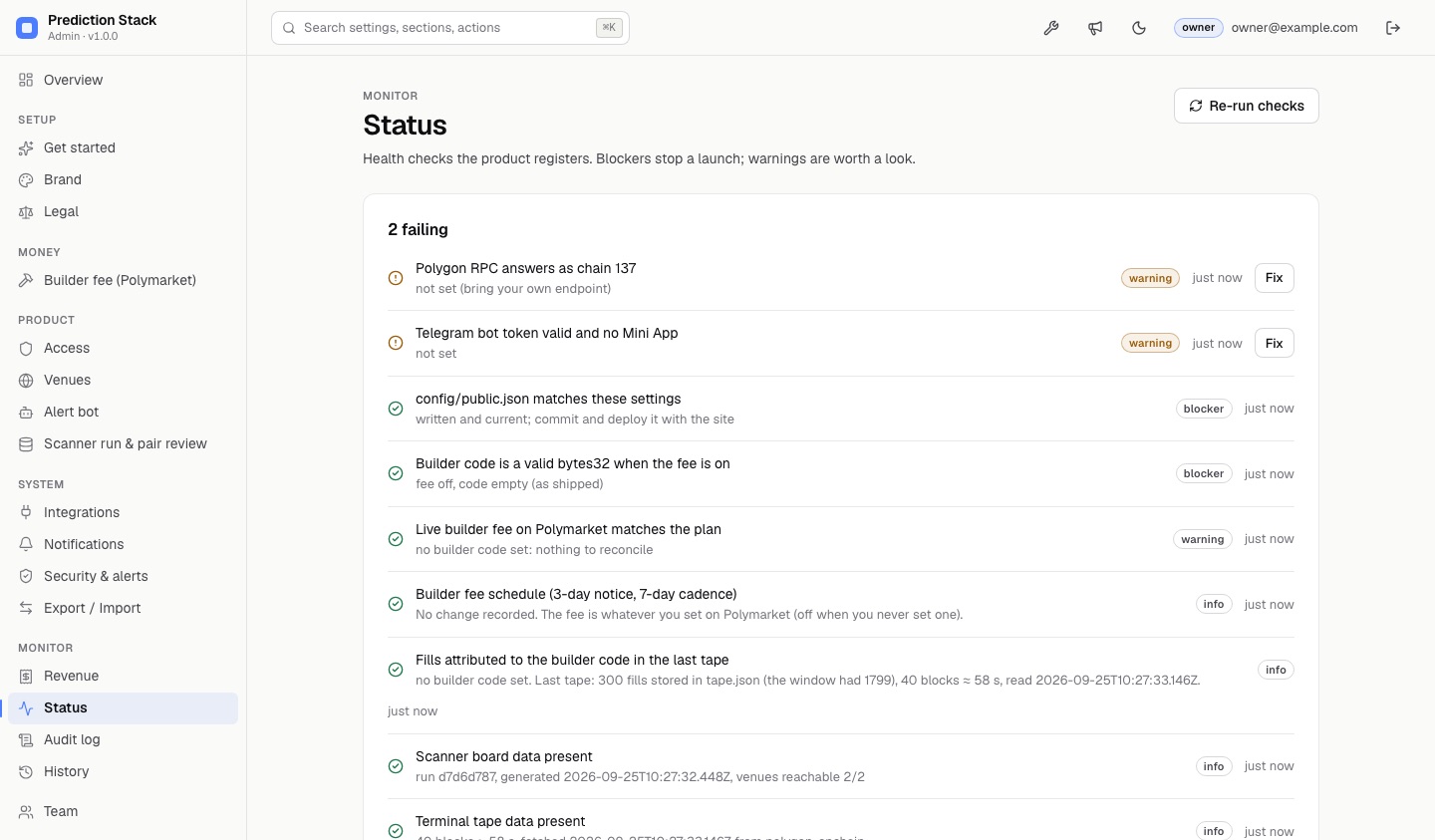
Task: Click the config/public.json passing check icon
Action: (396, 409)
